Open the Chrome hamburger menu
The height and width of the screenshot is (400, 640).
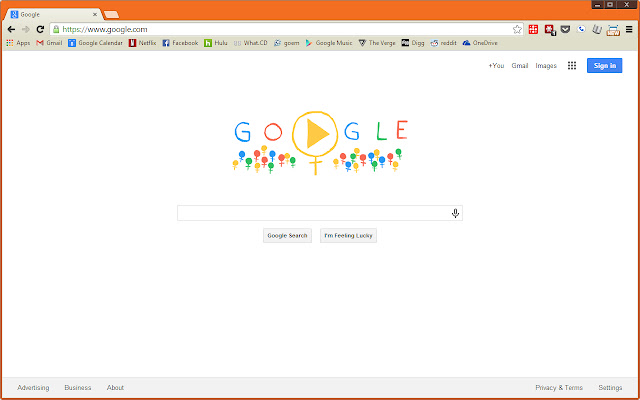click(x=629, y=29)
